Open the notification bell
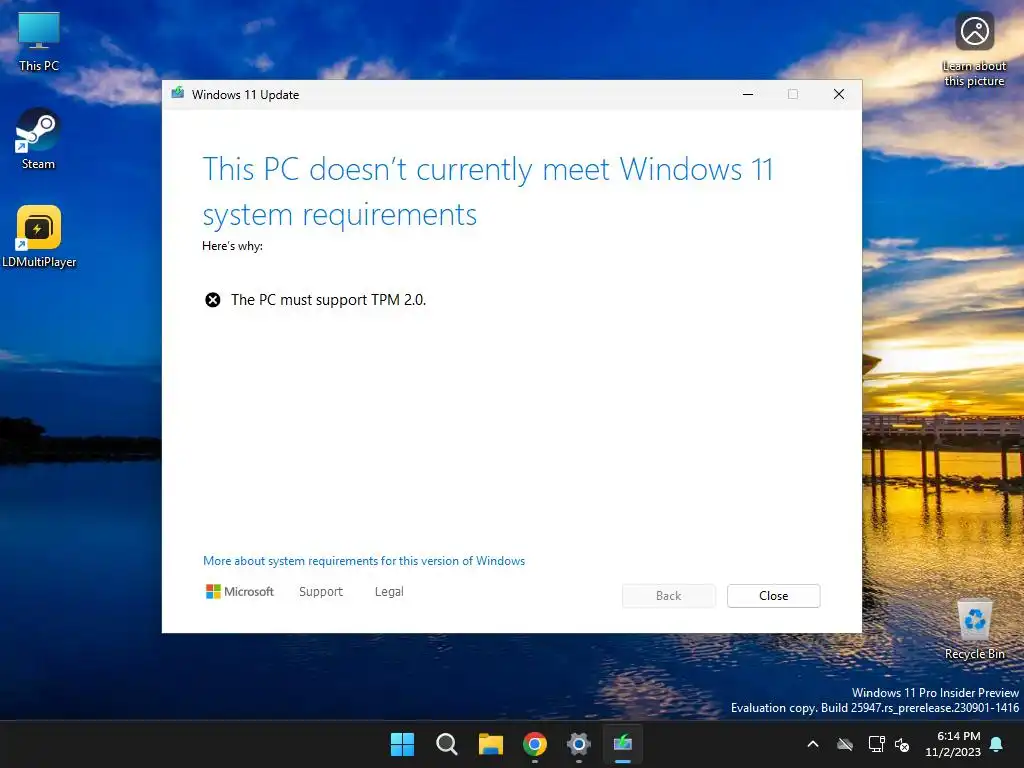 (x=997, y=744)
